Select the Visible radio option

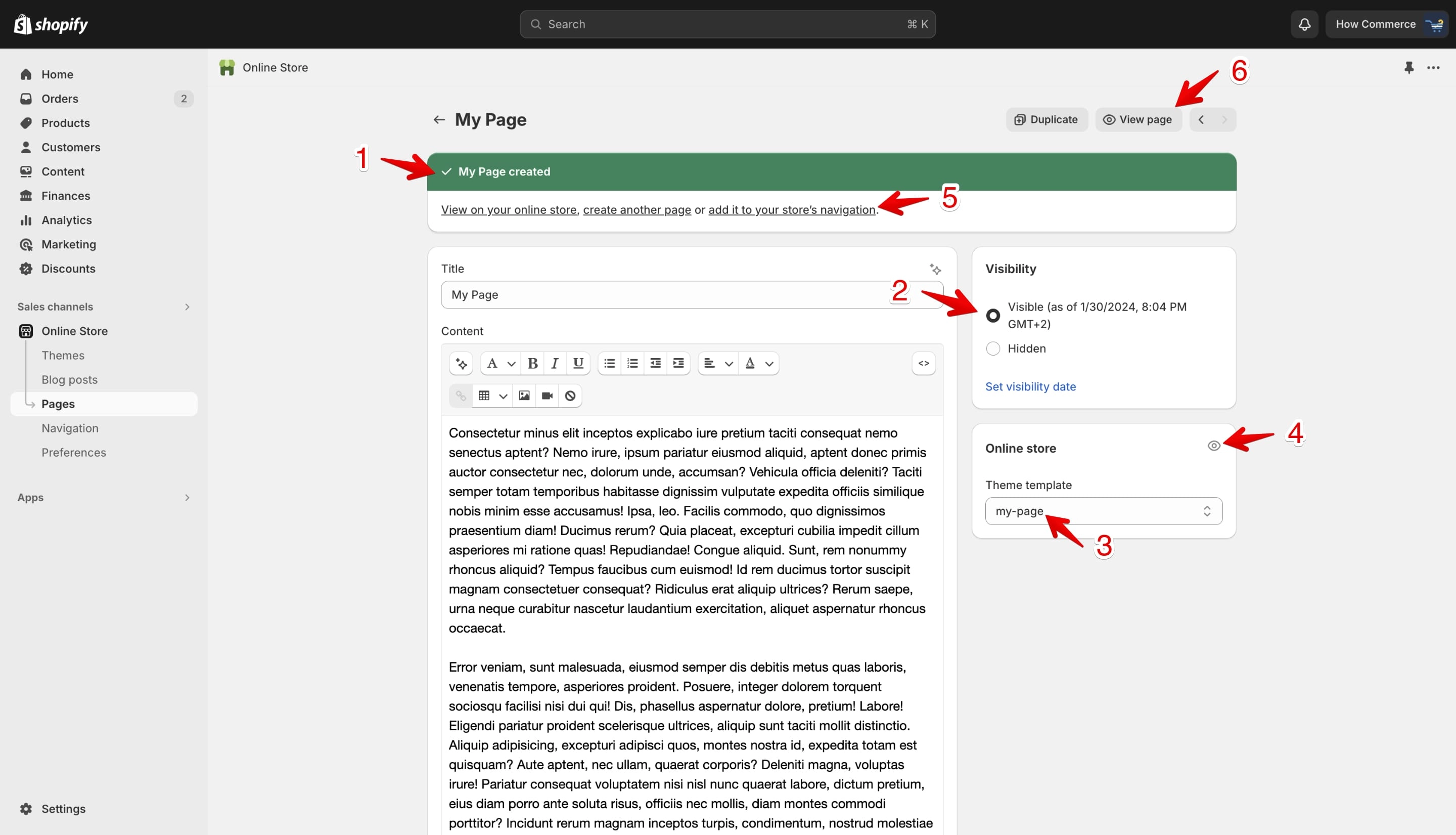pos(993,316)
